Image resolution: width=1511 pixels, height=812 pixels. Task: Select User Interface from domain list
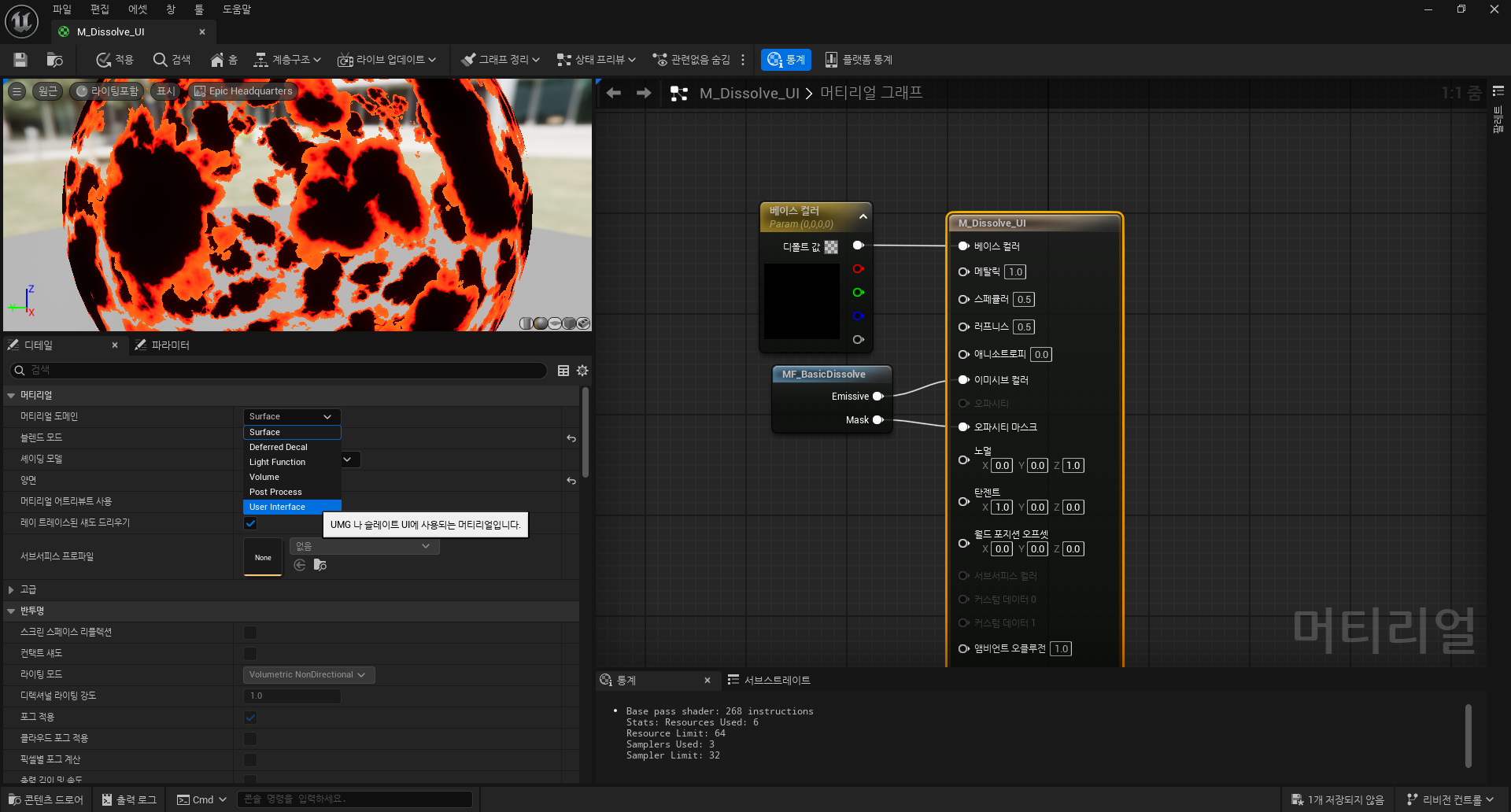(x=292, y=507)
